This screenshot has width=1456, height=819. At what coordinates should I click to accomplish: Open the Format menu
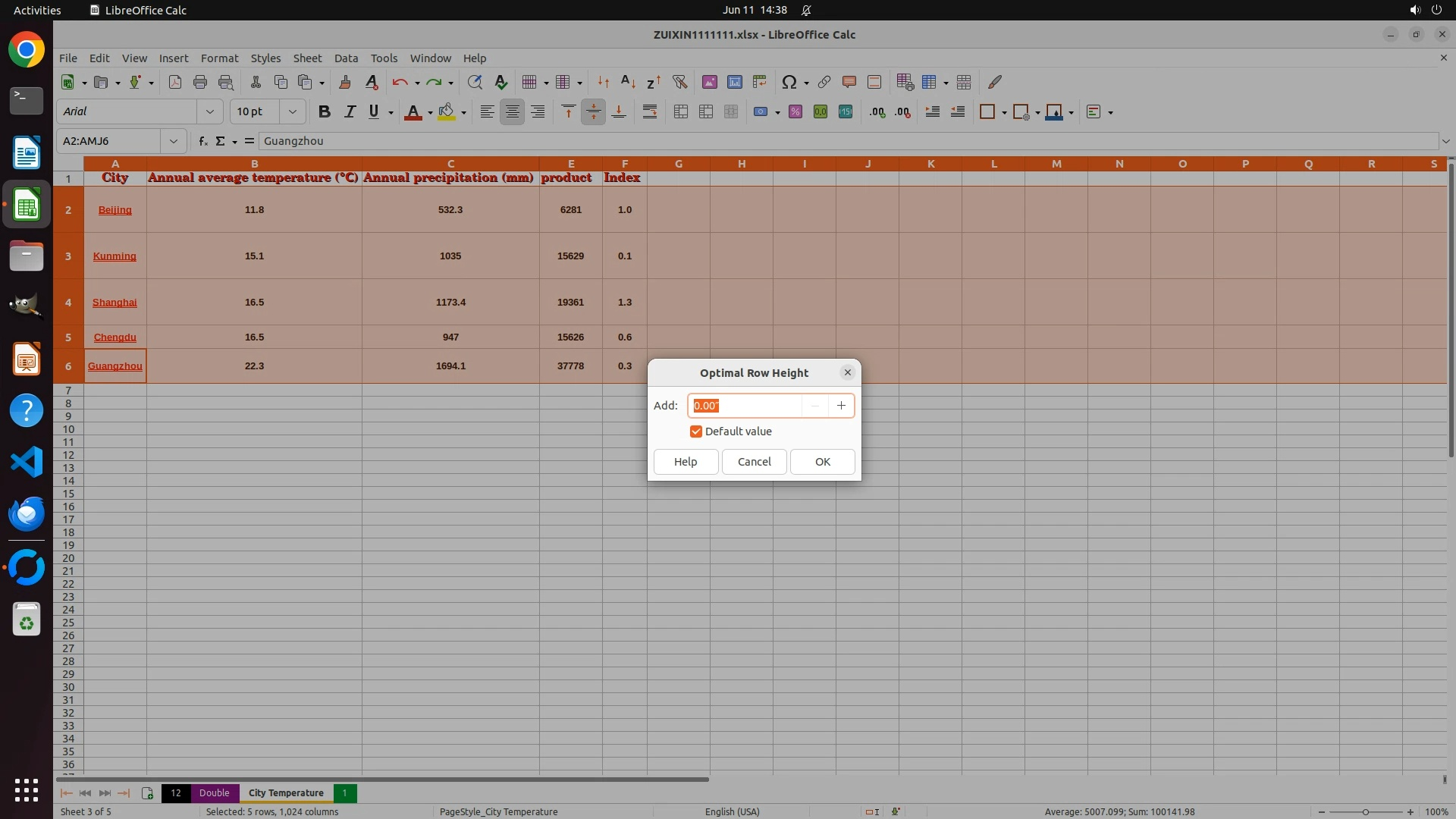[219, 58]
